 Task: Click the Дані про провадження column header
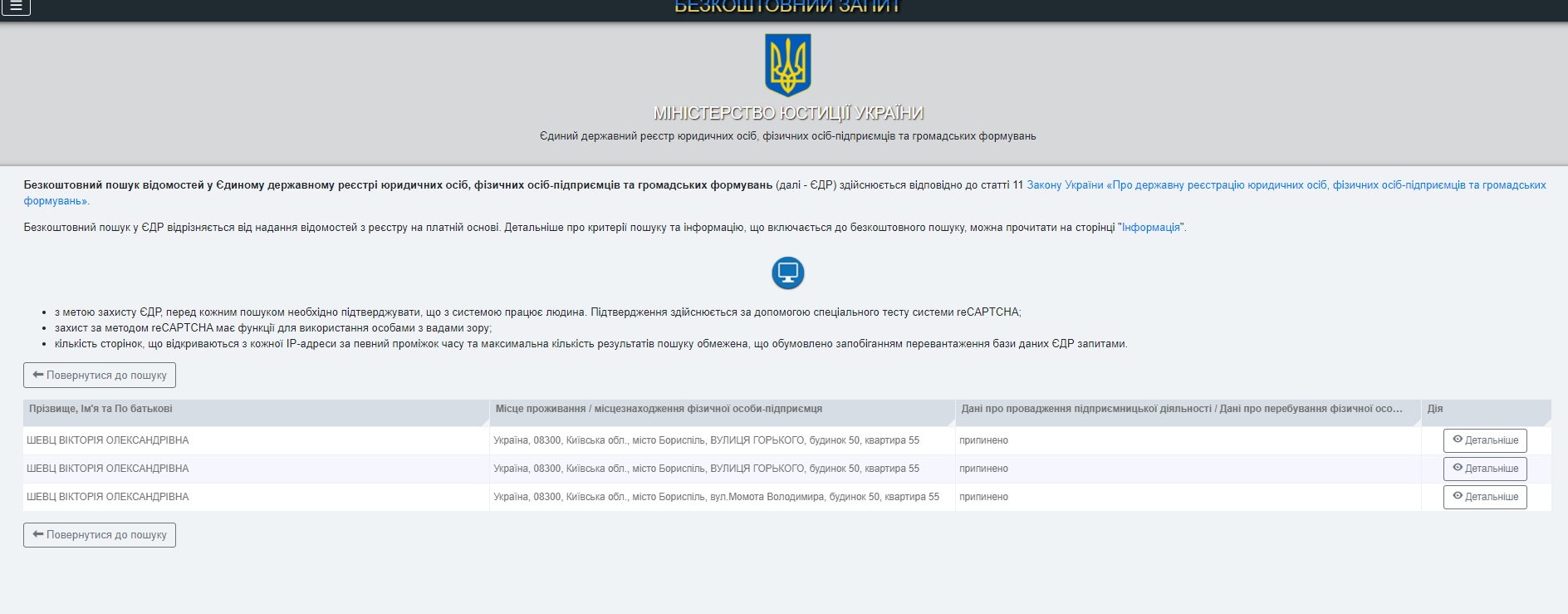point(1181,409)
